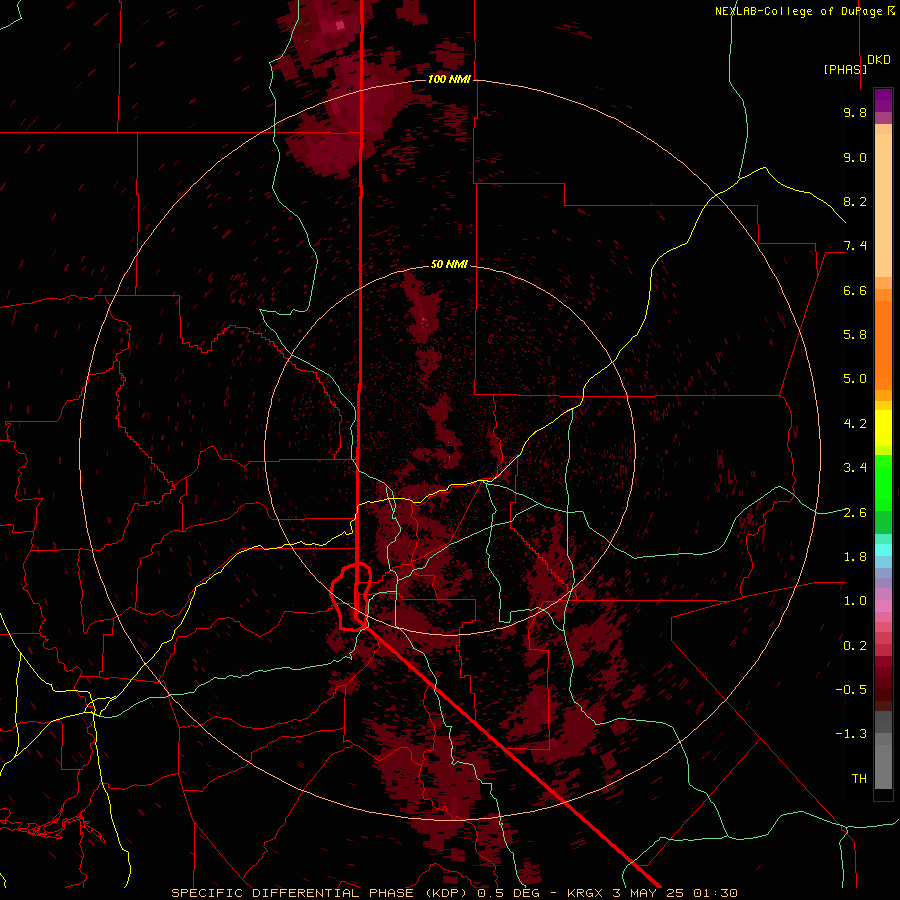Viewport: 900px width, 900px height.
Task: Click the 50 NMI range ring label
Action: [x=449, y=264]
